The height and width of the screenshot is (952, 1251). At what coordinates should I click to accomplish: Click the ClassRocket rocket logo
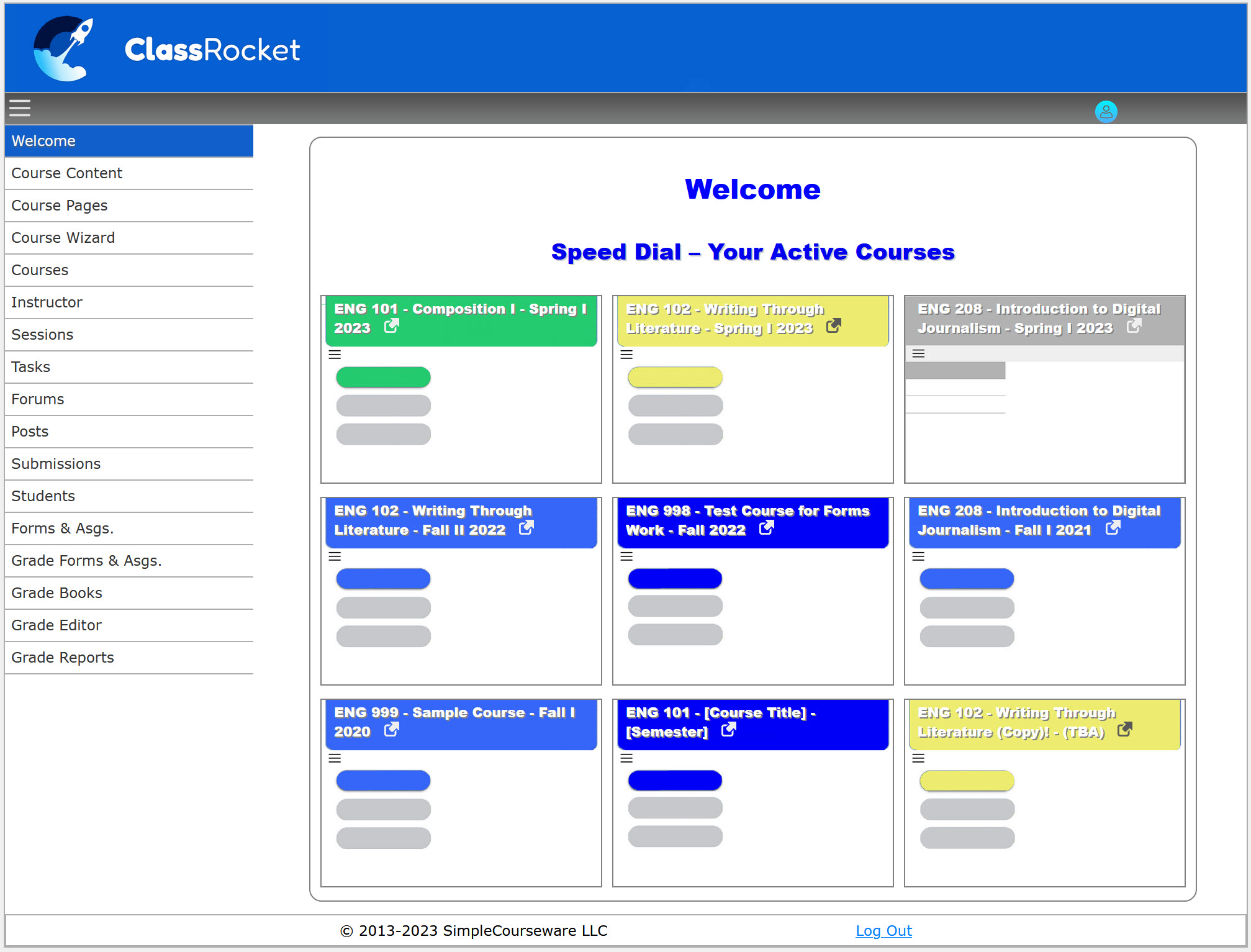click(x=63, y=49)
